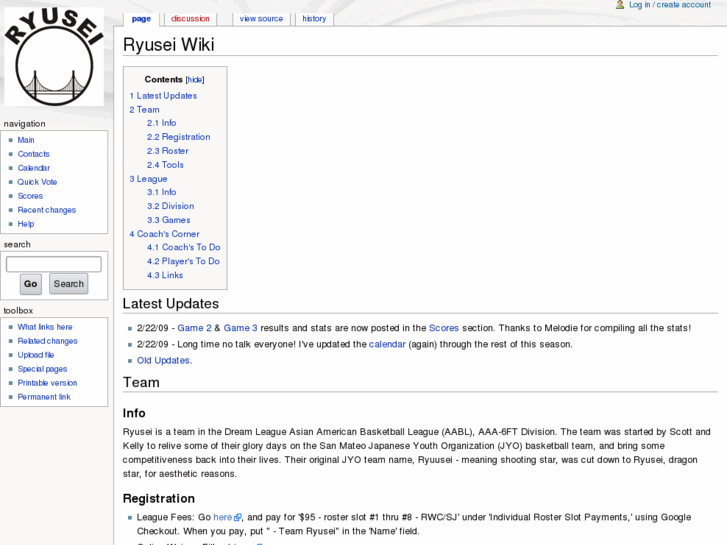Jump to '3 League' in contents
The width and height of the screenshot is (727, 545).
click(x=148, y=179)
